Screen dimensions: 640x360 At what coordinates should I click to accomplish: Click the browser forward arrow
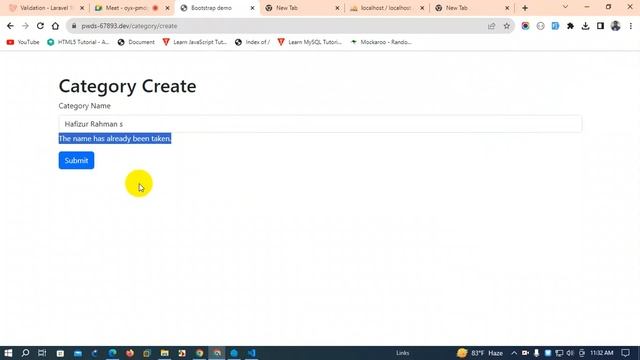click(x=25, y=26)
